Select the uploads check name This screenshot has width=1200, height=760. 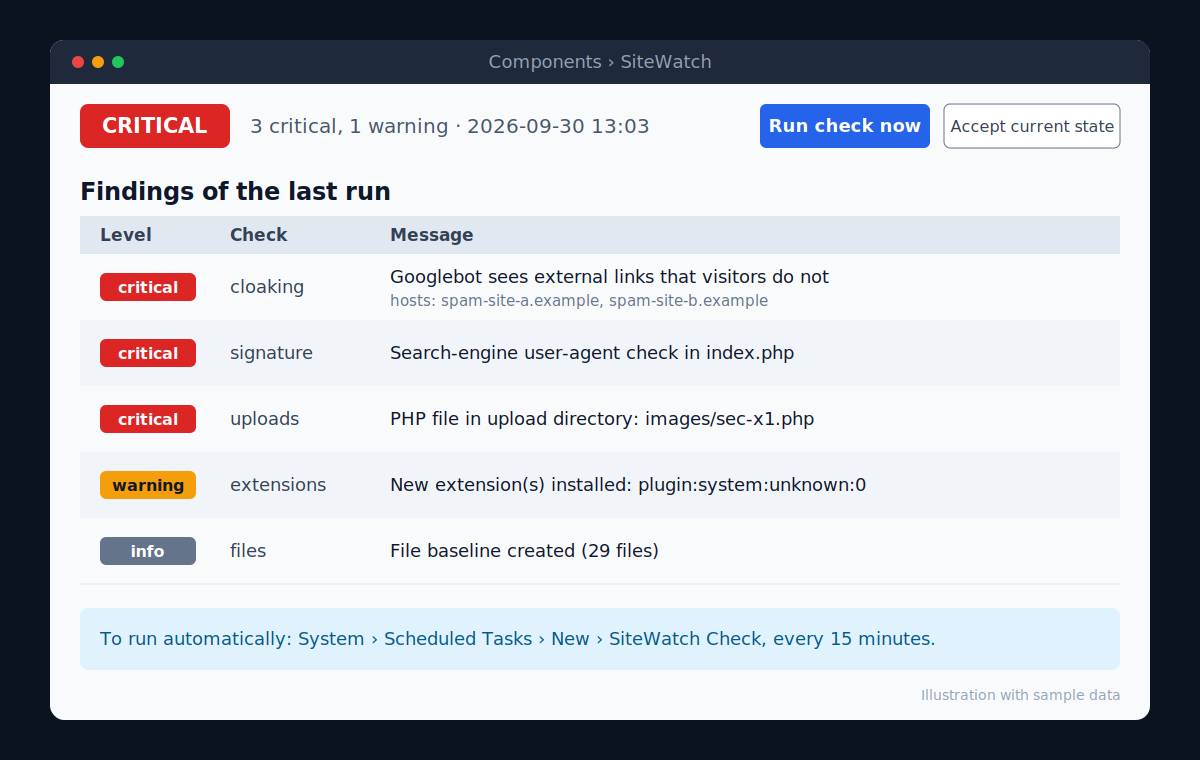click(264, 419)
